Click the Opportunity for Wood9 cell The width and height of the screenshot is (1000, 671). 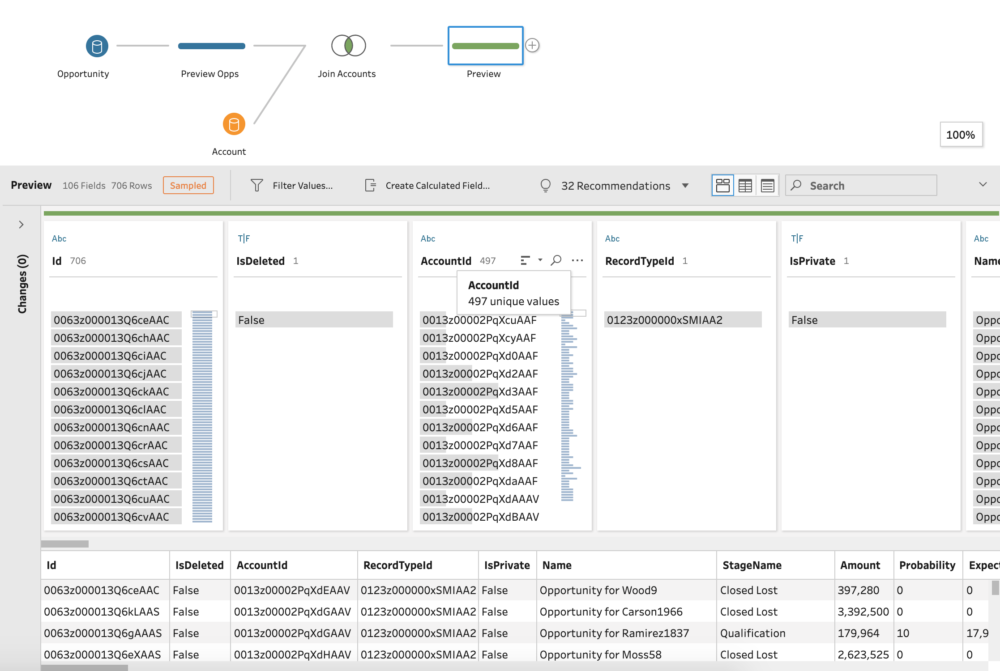point(627,591)
